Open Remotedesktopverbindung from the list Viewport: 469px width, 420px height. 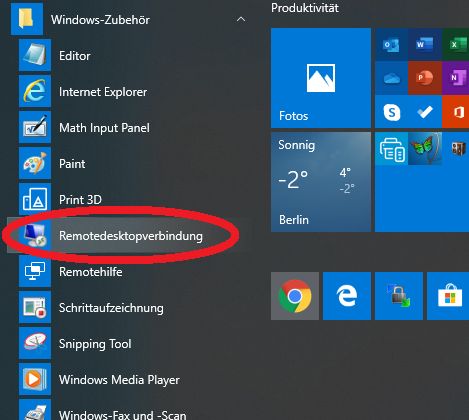(128, 236)
